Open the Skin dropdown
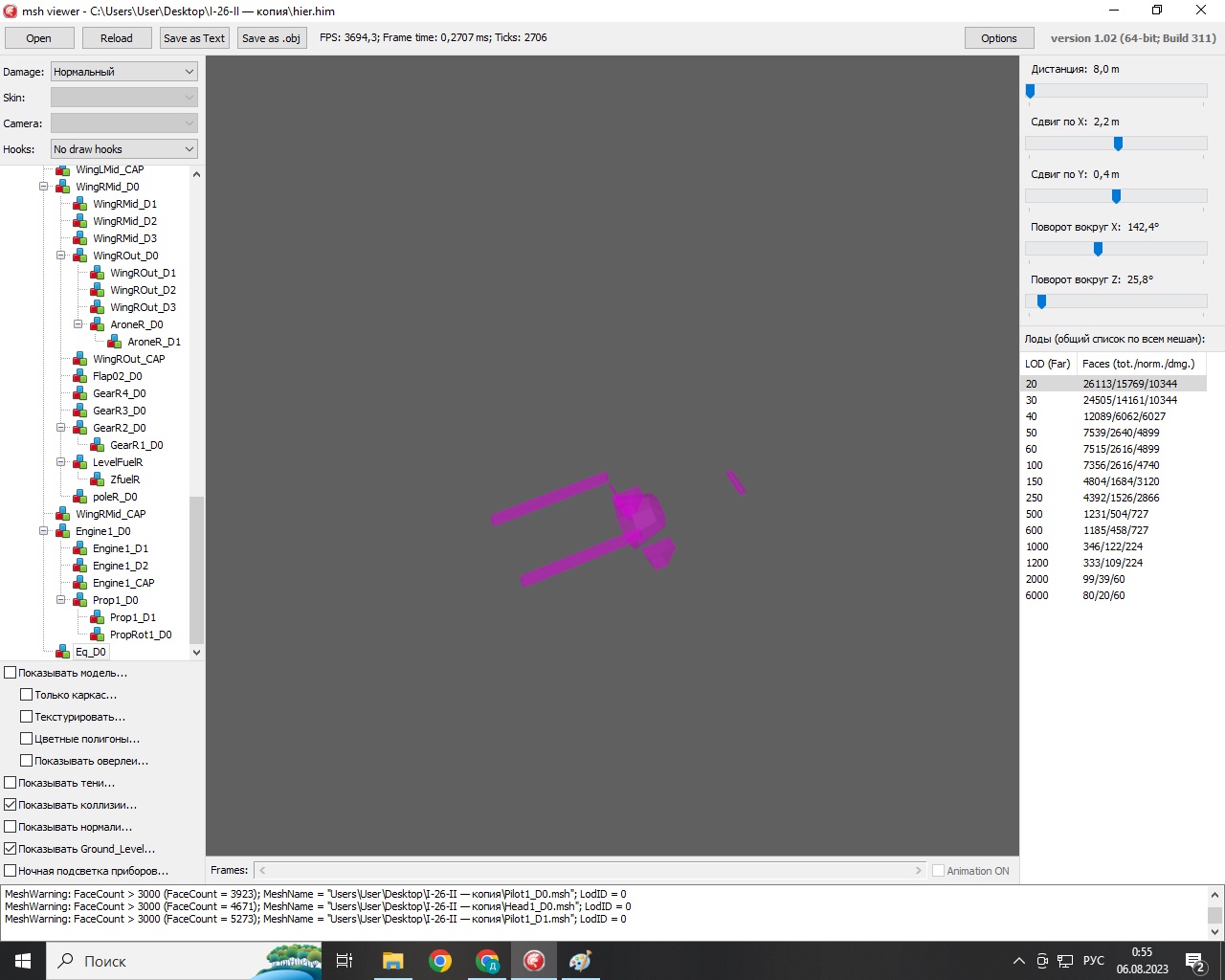 coord(124,98)
